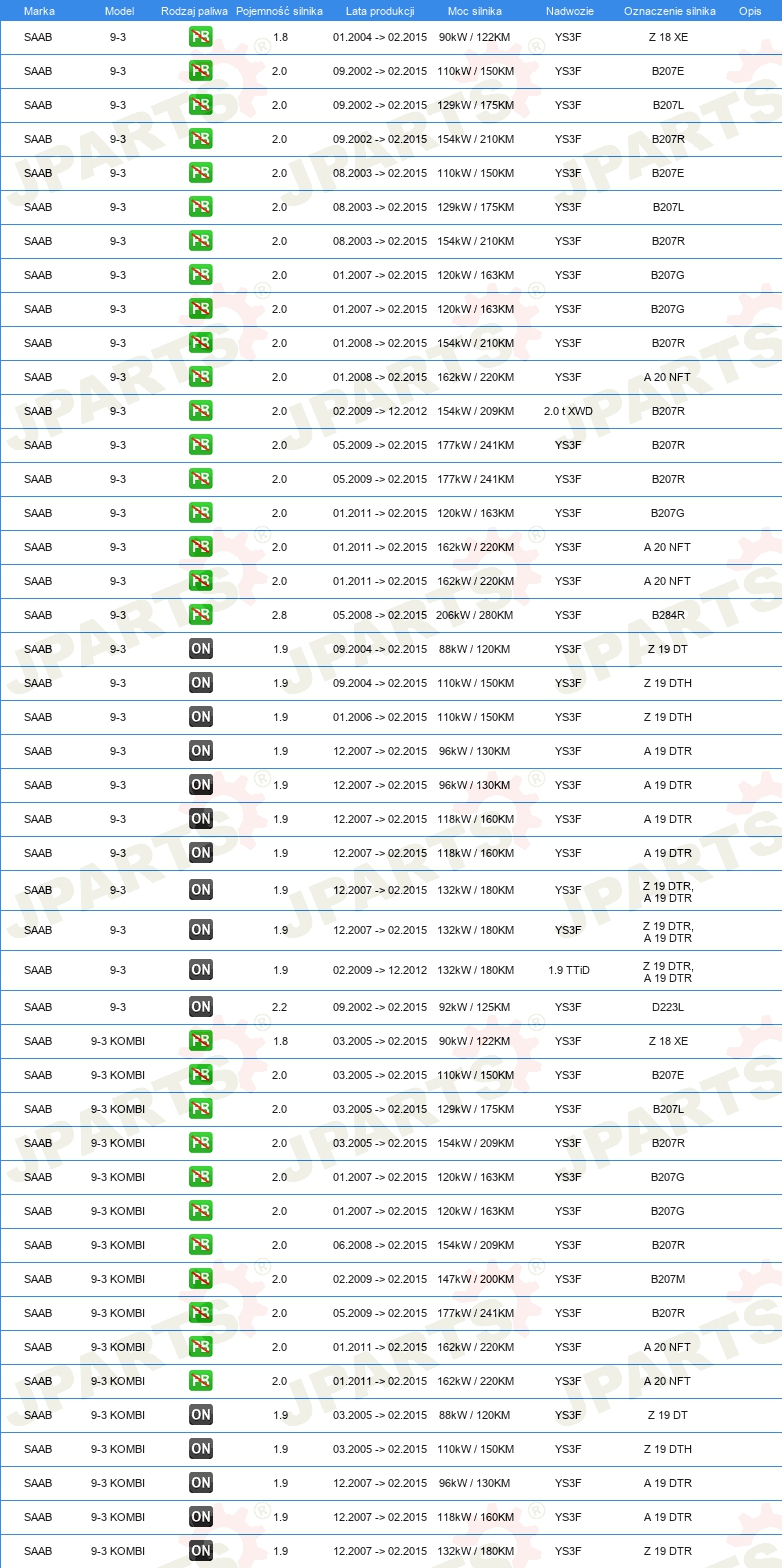This screenshot has width=782, height=1568.
Task: Click the diesel icon in the 1.9 TTiD row
Action: (x=200, y=971)
